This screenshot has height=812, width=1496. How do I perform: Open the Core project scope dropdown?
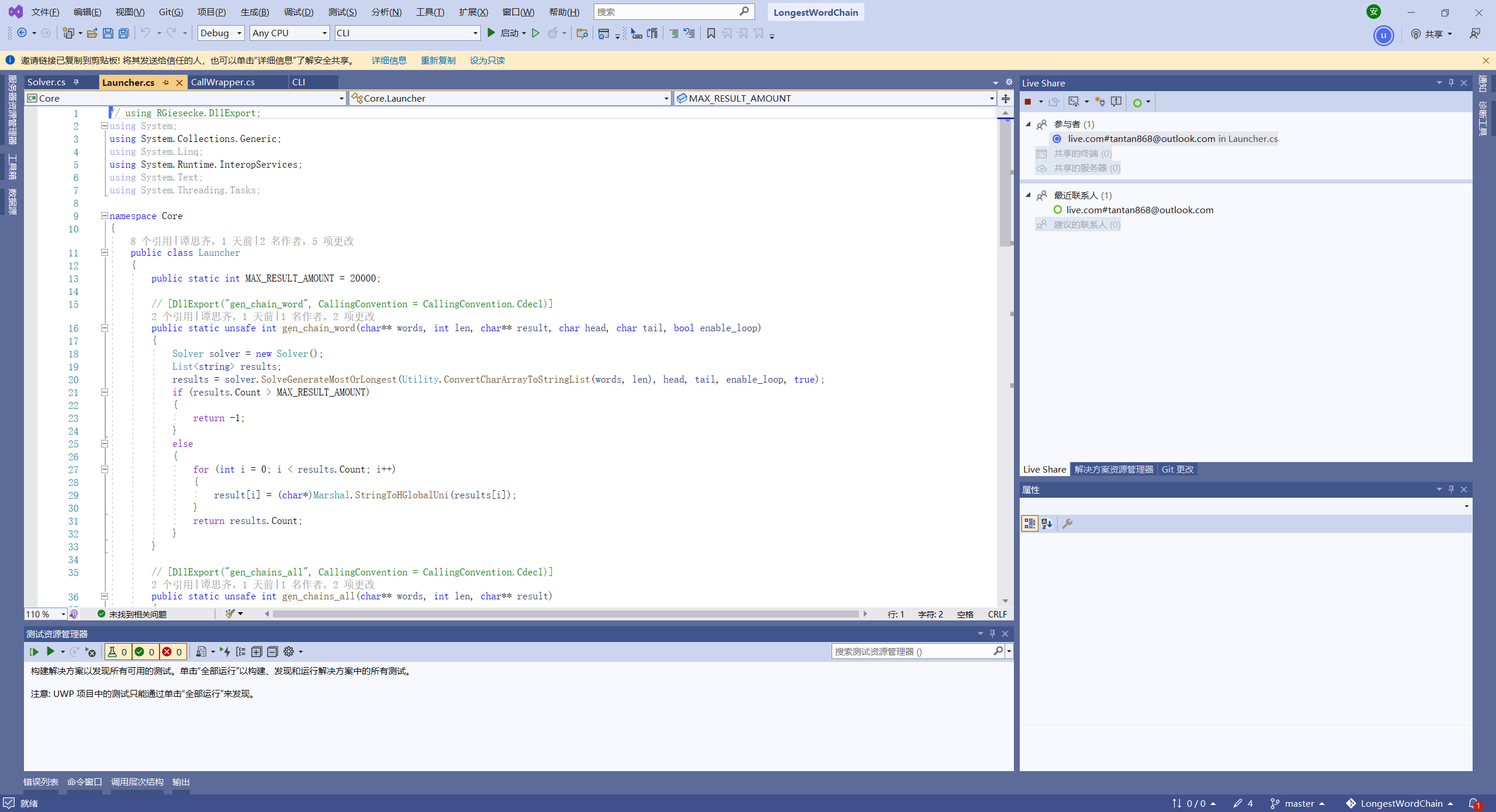tap(186, 98)
